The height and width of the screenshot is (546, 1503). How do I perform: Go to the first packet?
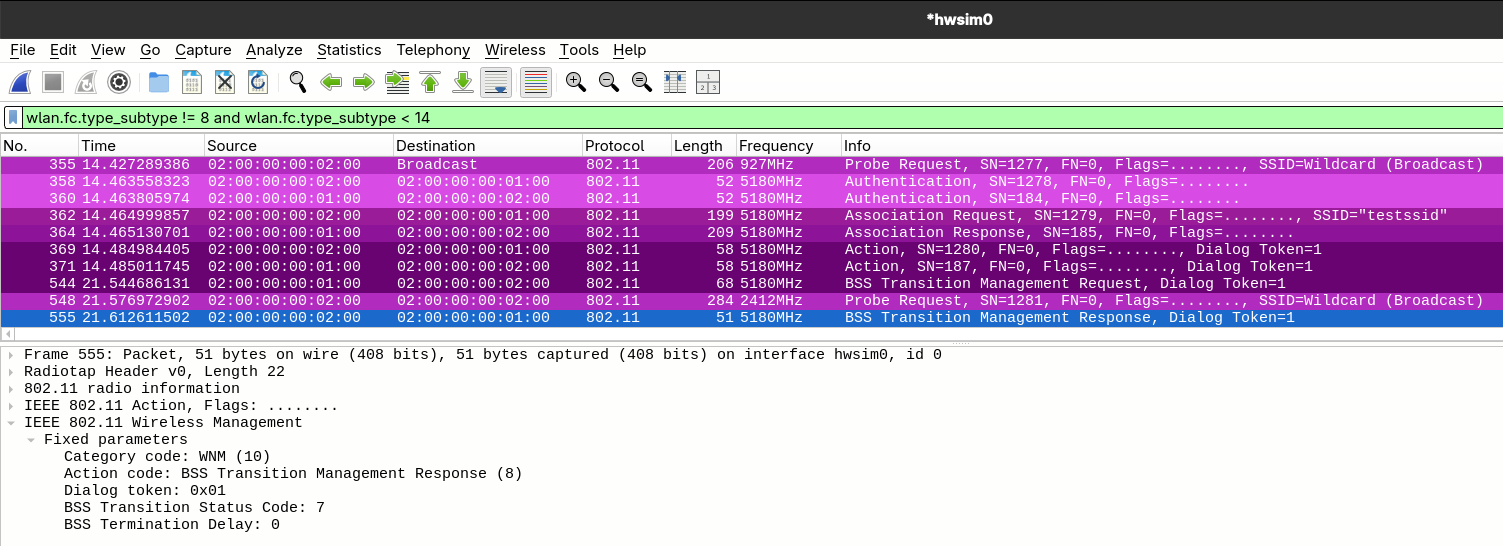click(x=430, y=82)
